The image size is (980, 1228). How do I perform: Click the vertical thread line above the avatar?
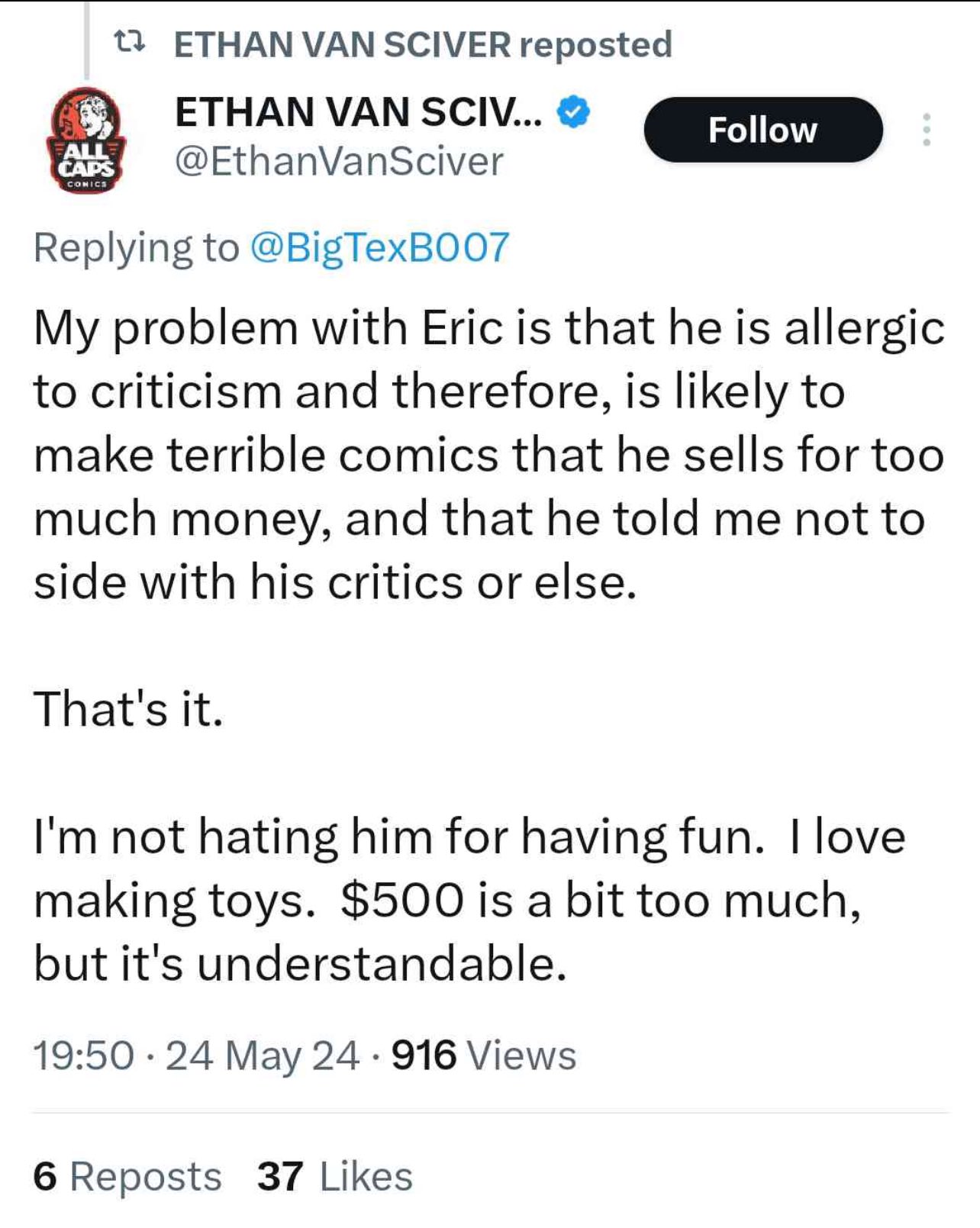click(86, 40)
